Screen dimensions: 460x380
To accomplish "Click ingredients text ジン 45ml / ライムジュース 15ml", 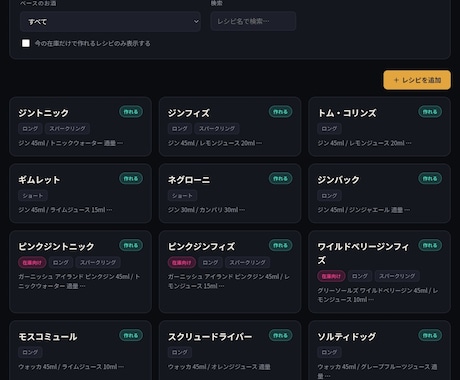I will point(65,210).
